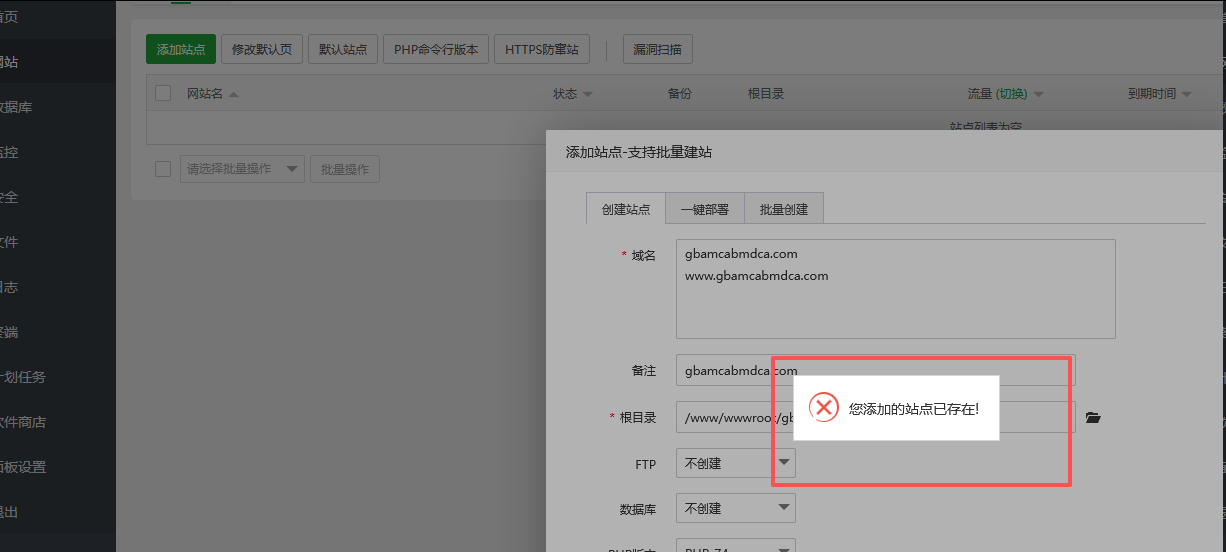The width and height of the screenshot is (1226, 552).
Task: Focus the 备注 input field
Action: tap(876, 370)
